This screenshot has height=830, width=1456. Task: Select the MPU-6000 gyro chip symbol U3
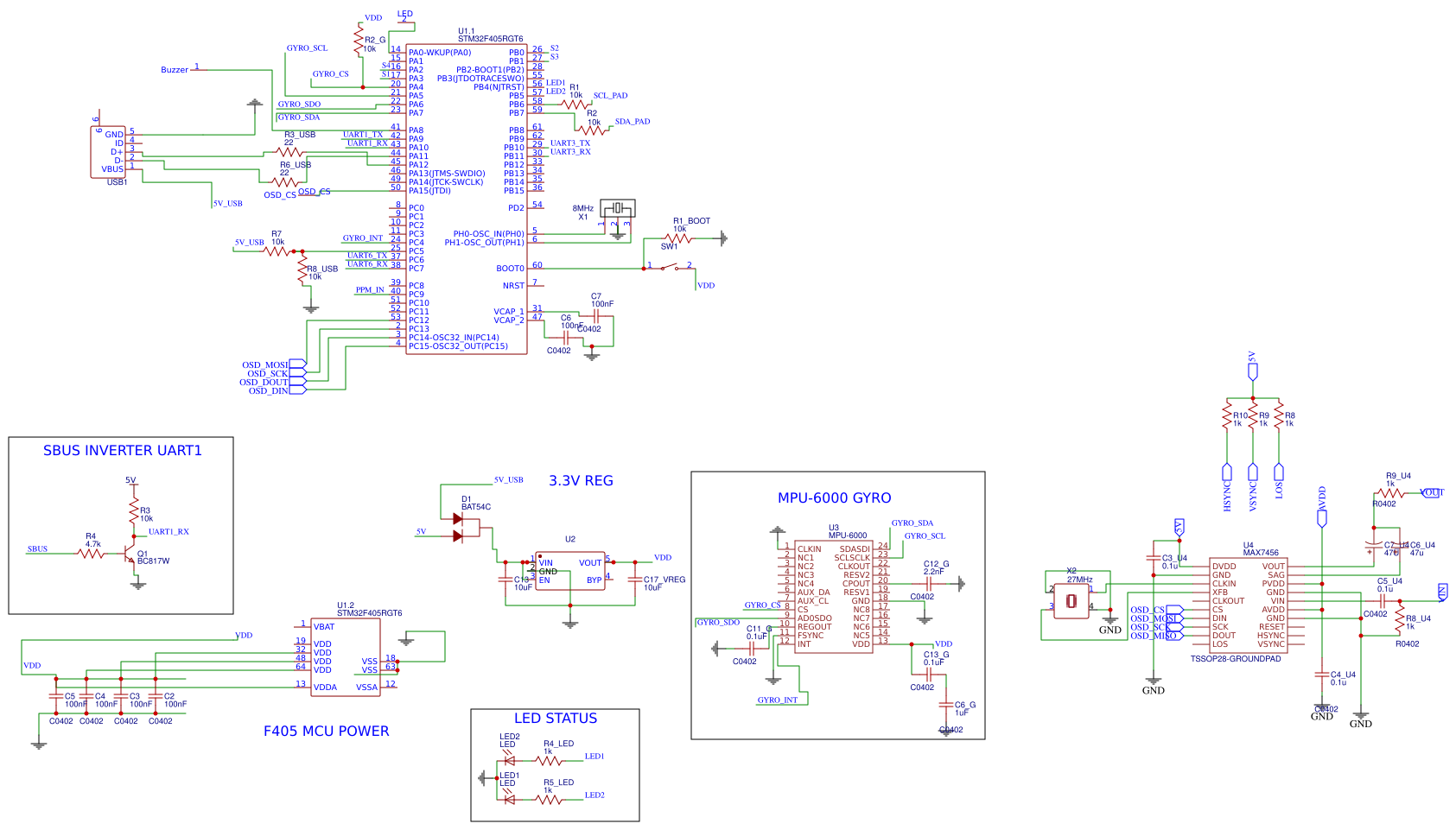coord(834,596)
